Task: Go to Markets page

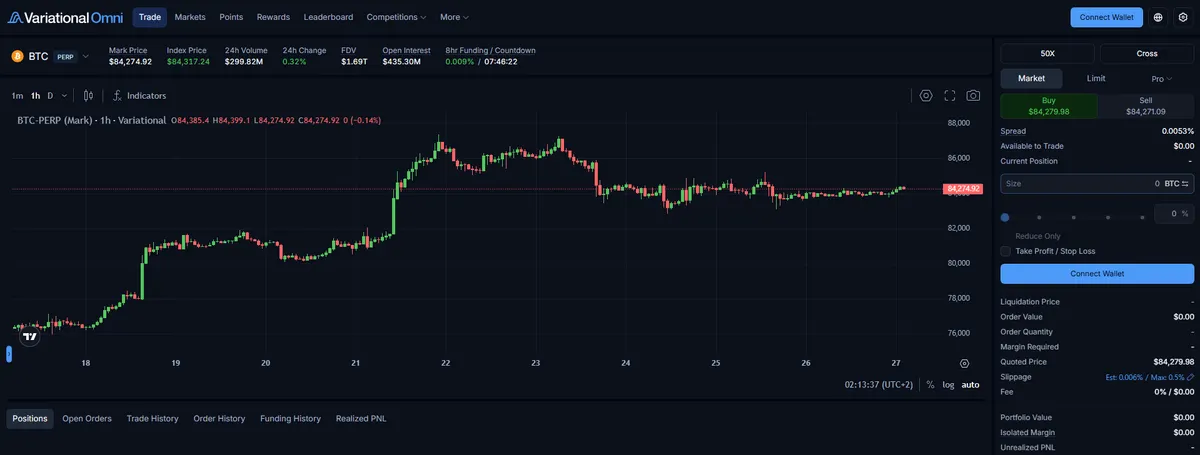Action: point(190,17)
